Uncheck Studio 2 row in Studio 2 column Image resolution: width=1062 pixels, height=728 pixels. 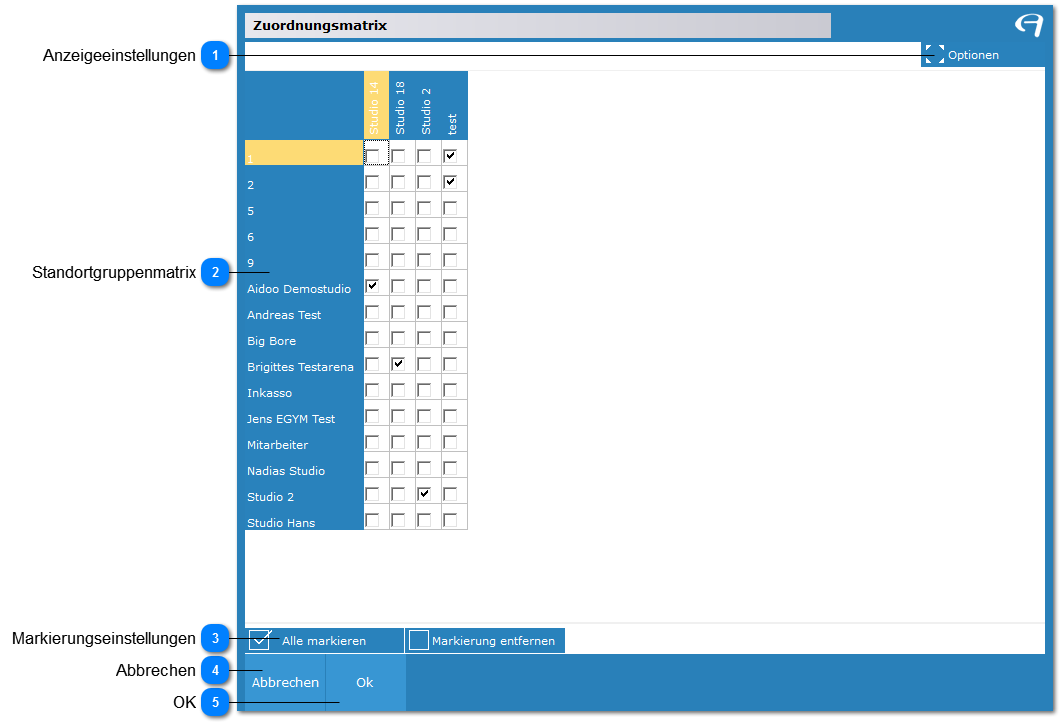coord(424,494)
